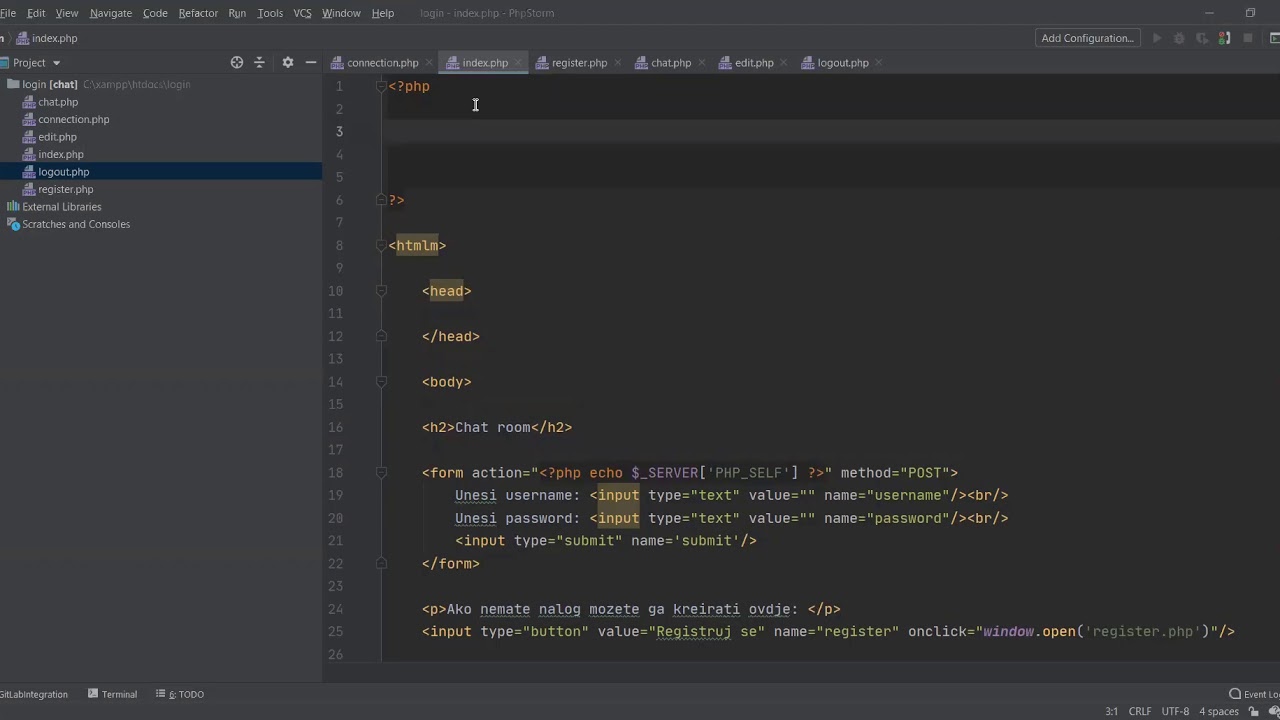Click the locate/select opened file target icon

pos(237,62)
